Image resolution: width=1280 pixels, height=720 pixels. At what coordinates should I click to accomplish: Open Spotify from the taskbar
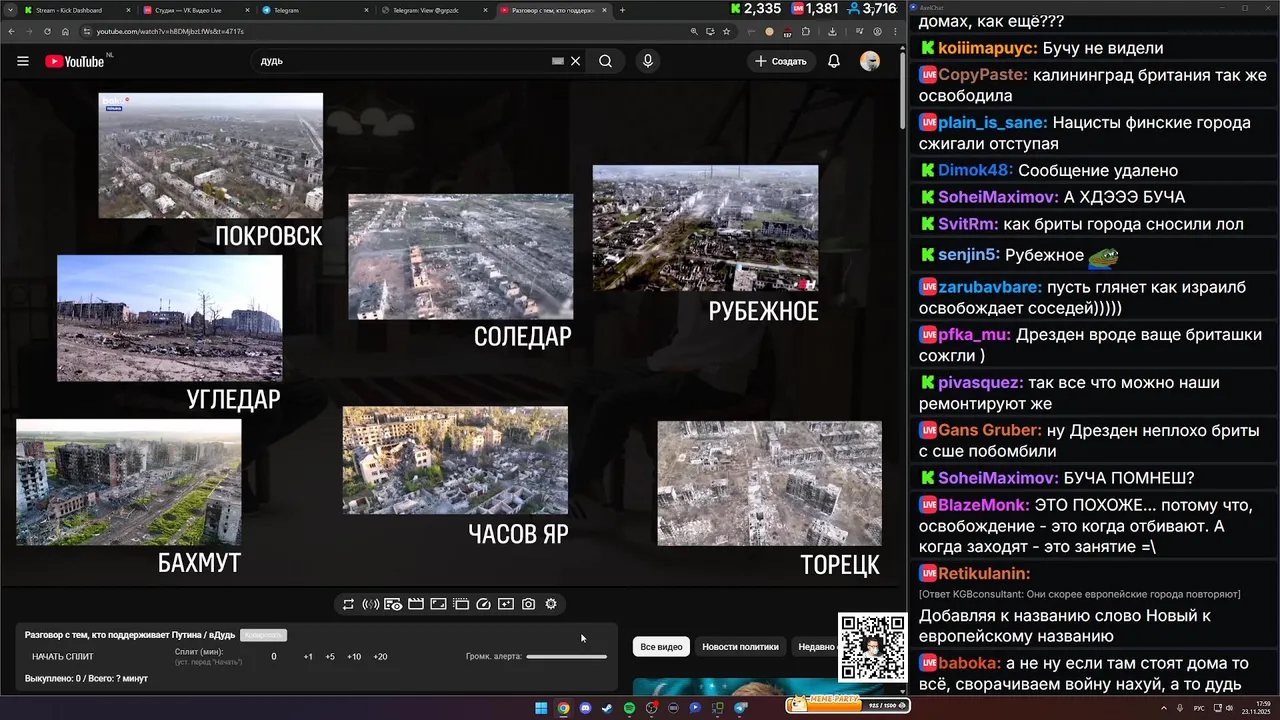click(629, 708)
